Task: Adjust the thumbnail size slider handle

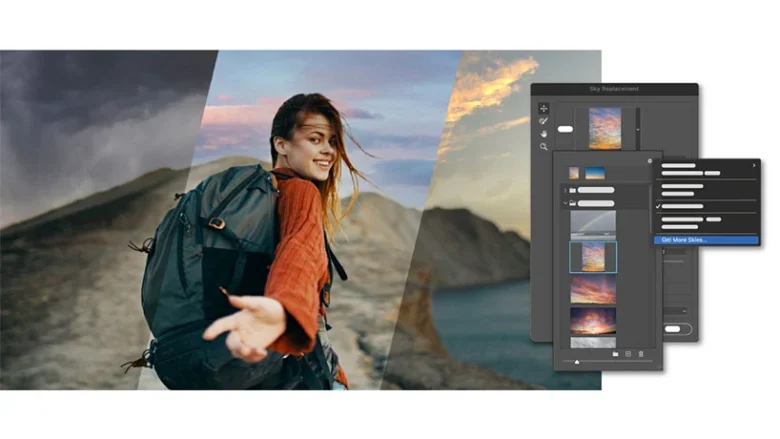Action: coord(577,362)
